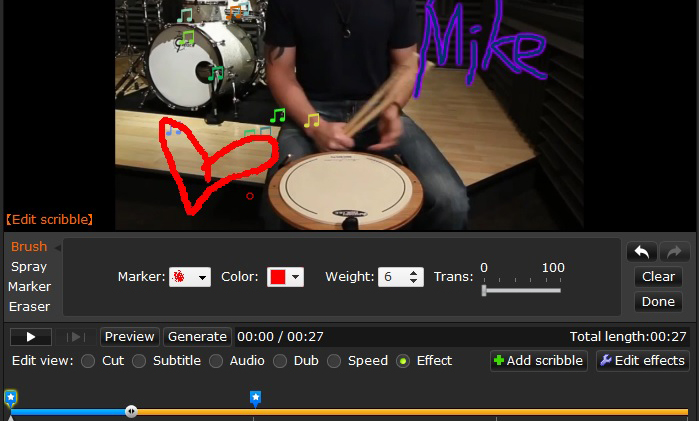Open the Marker shape dropdown
Screen dimensions: 699x421
(189, 277)
